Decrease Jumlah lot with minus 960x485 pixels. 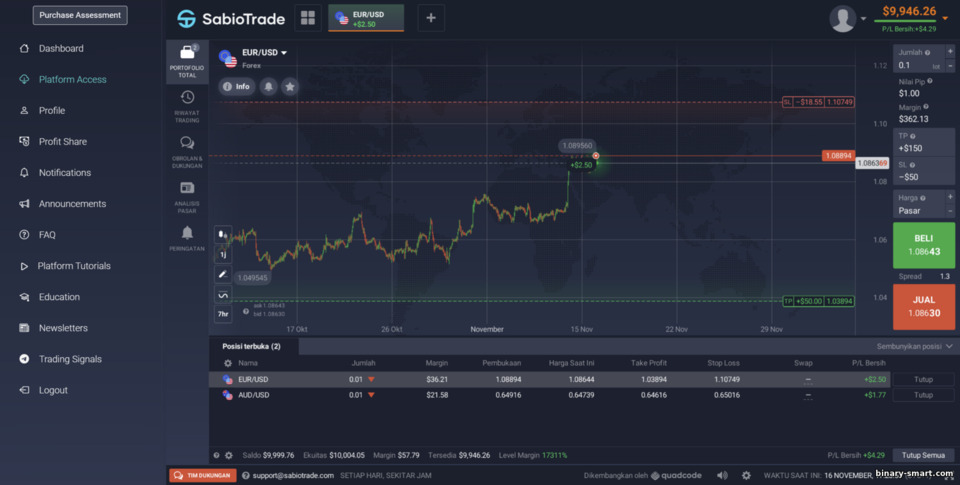[950, 66]
